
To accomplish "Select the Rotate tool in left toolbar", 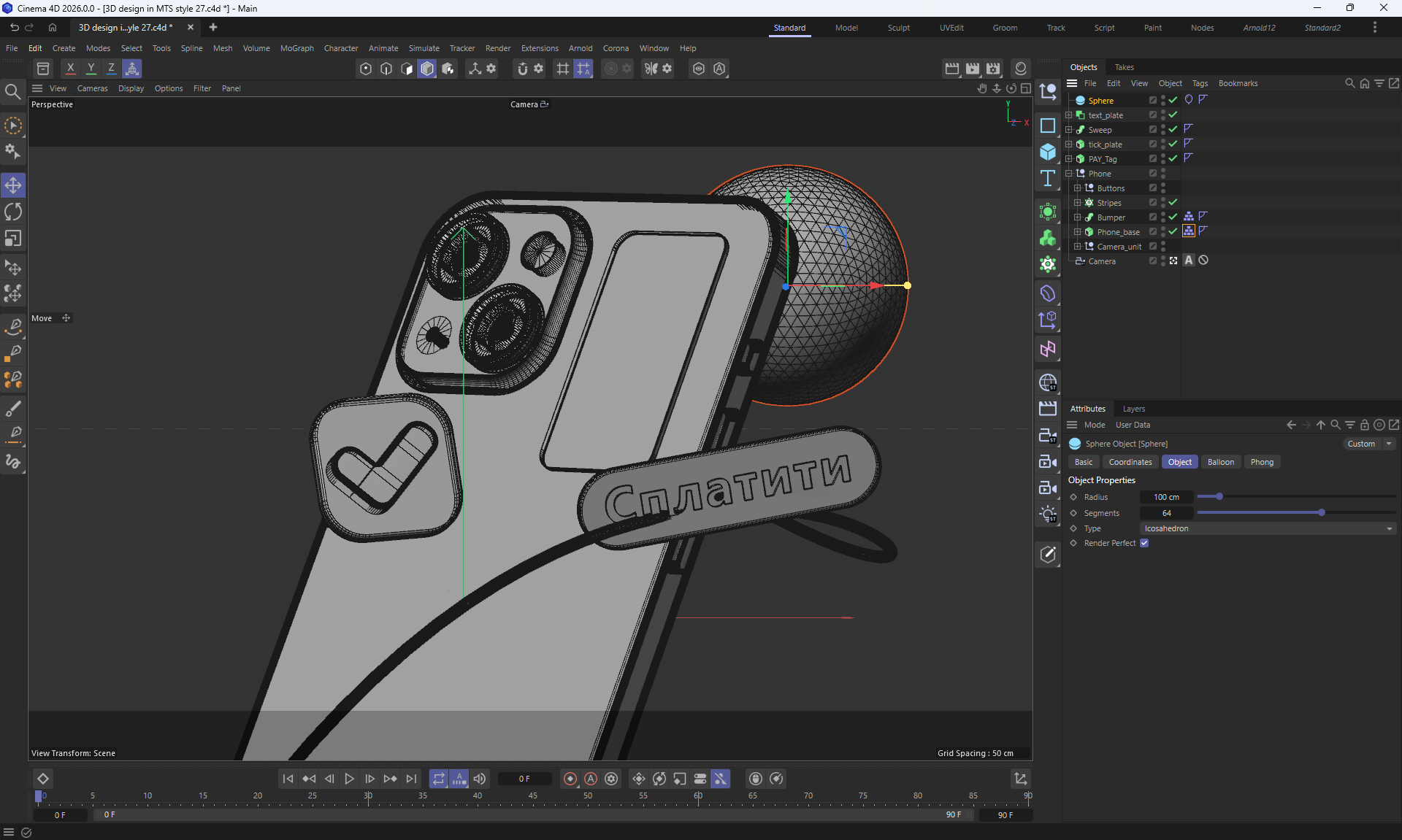I will coord(13,212).
